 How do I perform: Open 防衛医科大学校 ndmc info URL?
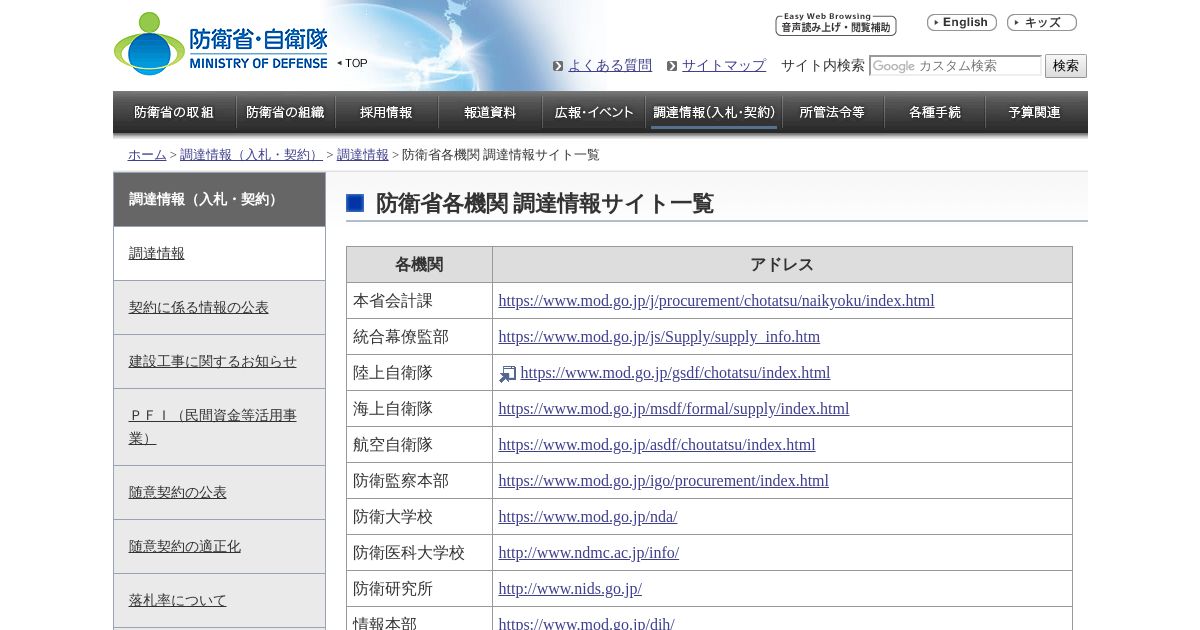[x=589, y=553]
